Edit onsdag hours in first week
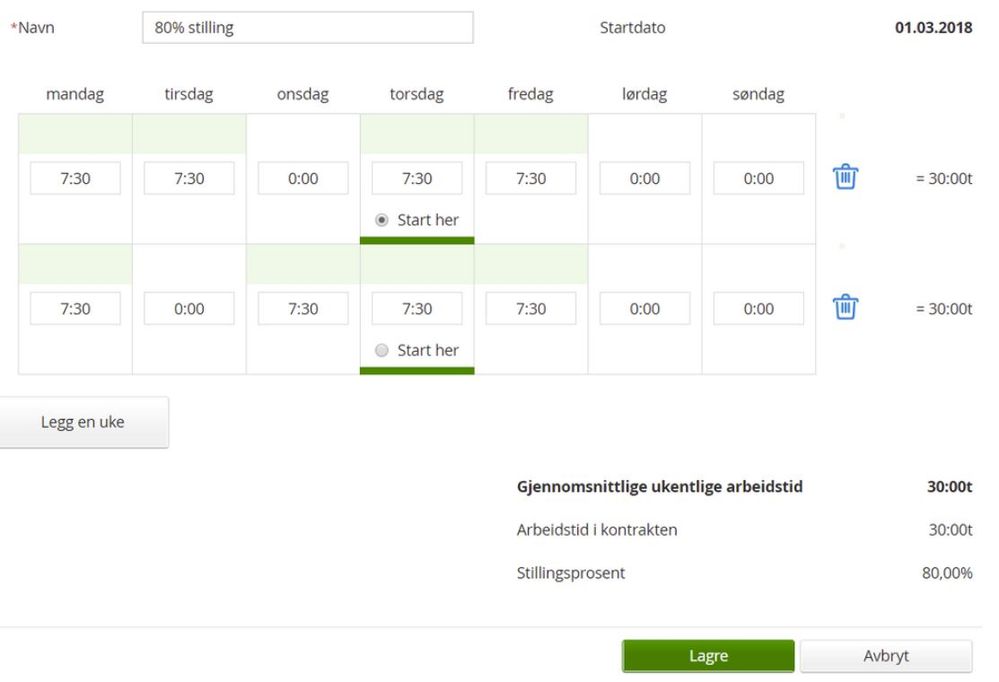The width and height of the screenshot is (999, 682). click(303, 178)
